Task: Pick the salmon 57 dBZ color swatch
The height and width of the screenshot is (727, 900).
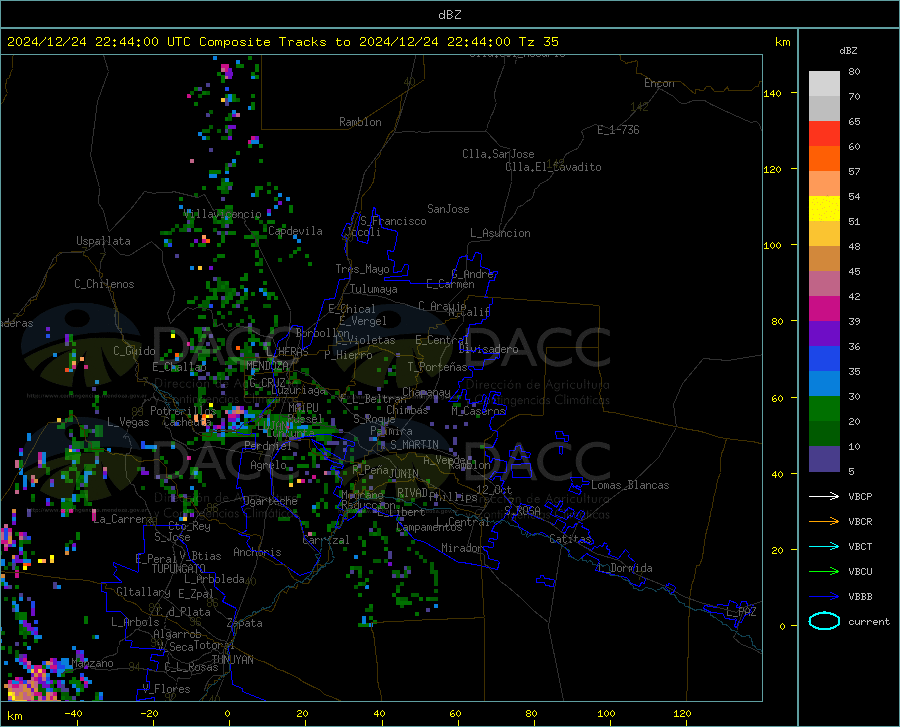Action: (824, 184)
